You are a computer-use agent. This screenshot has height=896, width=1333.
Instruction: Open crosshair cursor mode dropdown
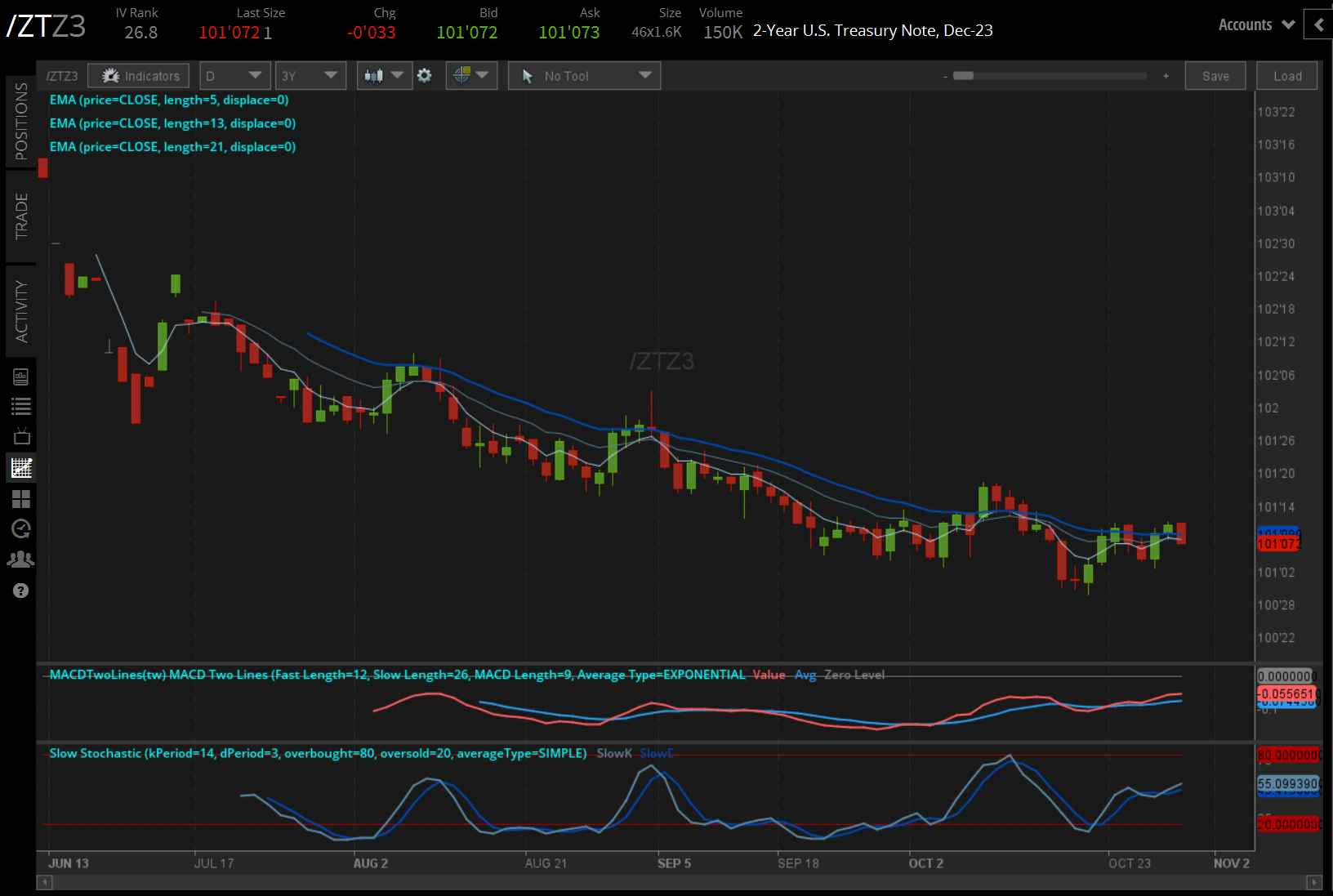click(471, 76)
